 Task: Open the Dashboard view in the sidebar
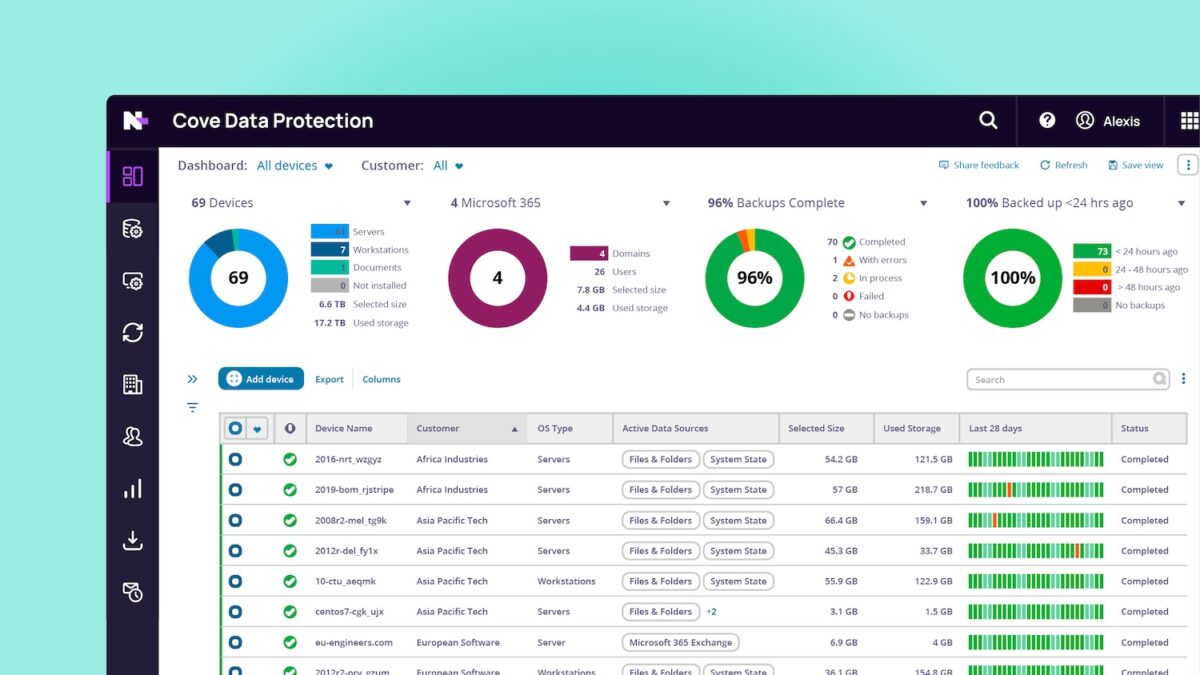[133, 177]
